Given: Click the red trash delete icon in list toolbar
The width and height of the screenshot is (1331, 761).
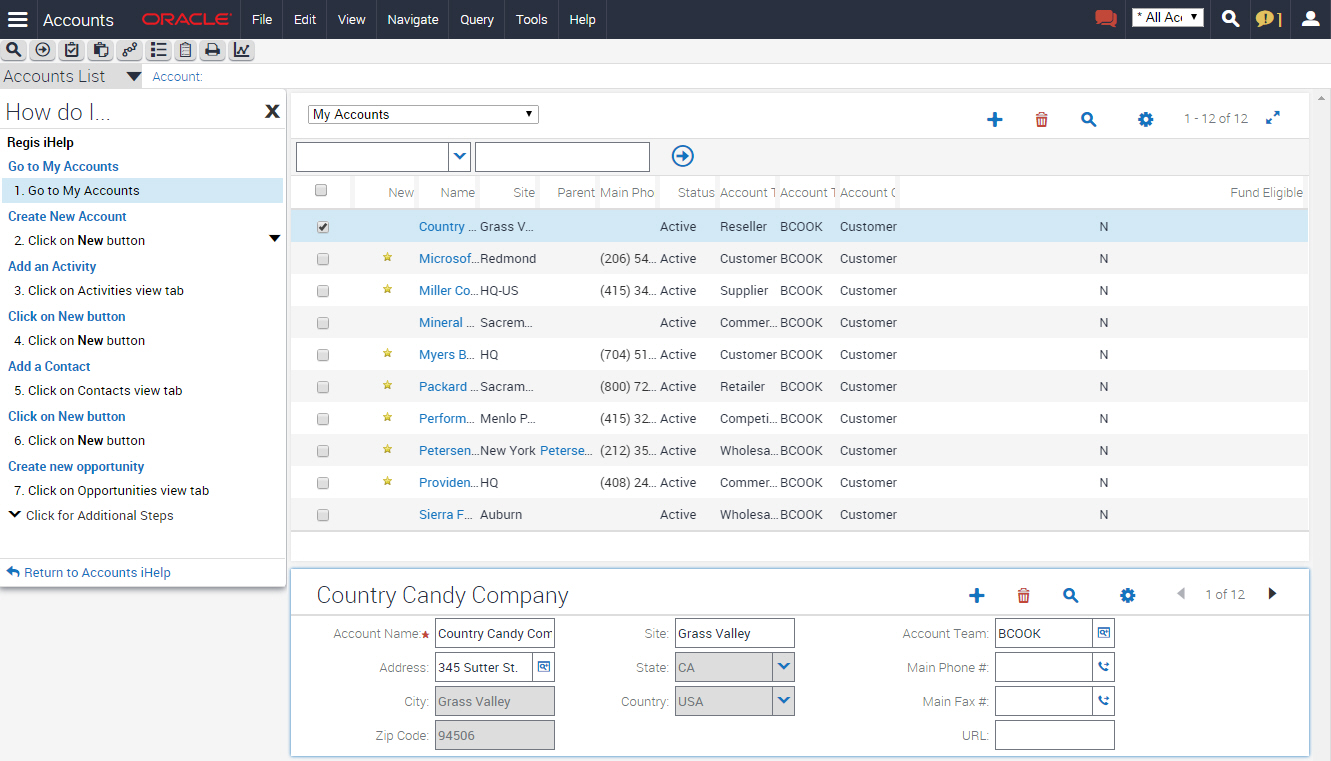Looking at the screenshot, I should click(1041, 120).
